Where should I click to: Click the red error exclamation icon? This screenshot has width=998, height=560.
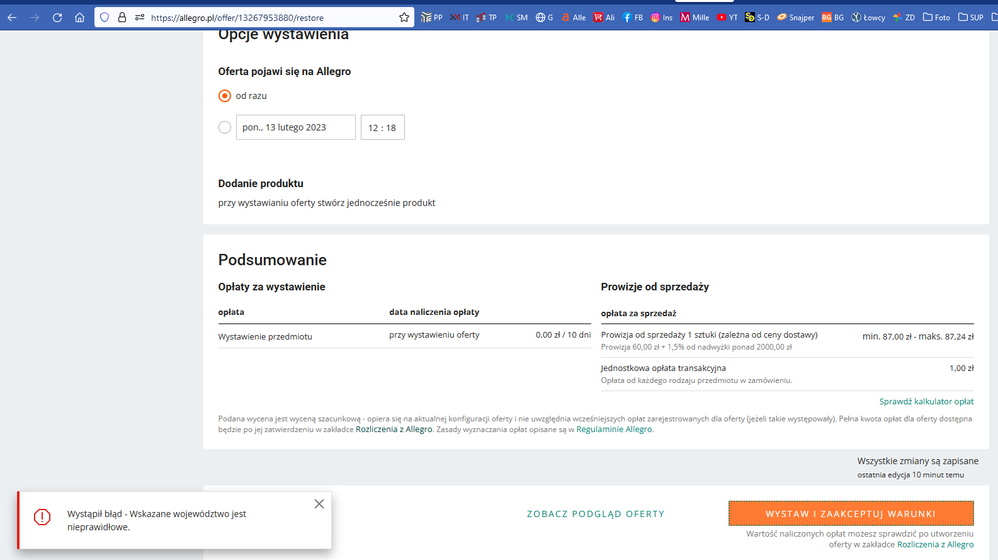42,517
